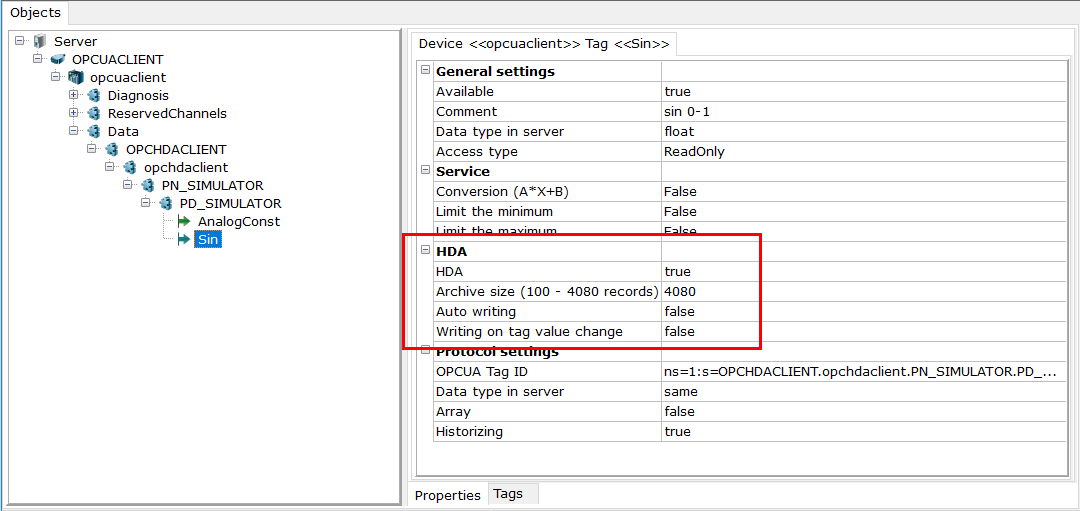
Task: Collapse the OPCUACLIENT tree node
Action: (37, 59)
